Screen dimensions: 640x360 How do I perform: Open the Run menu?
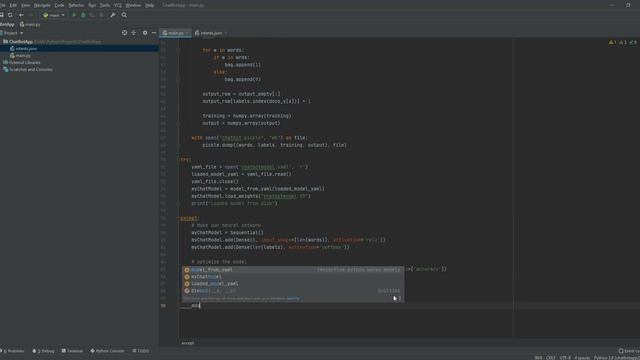[92, 5]
